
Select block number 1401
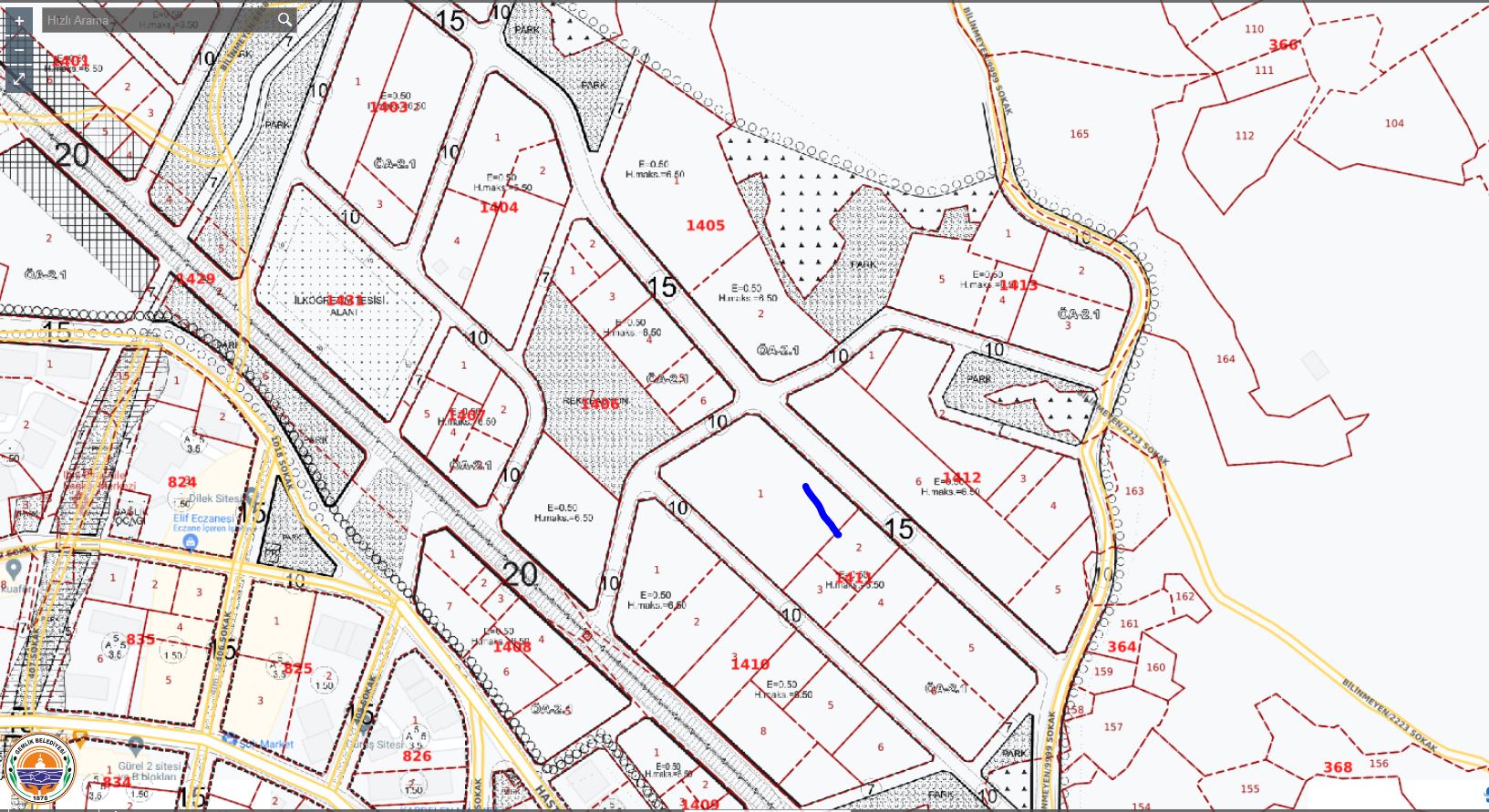[70, 61]
